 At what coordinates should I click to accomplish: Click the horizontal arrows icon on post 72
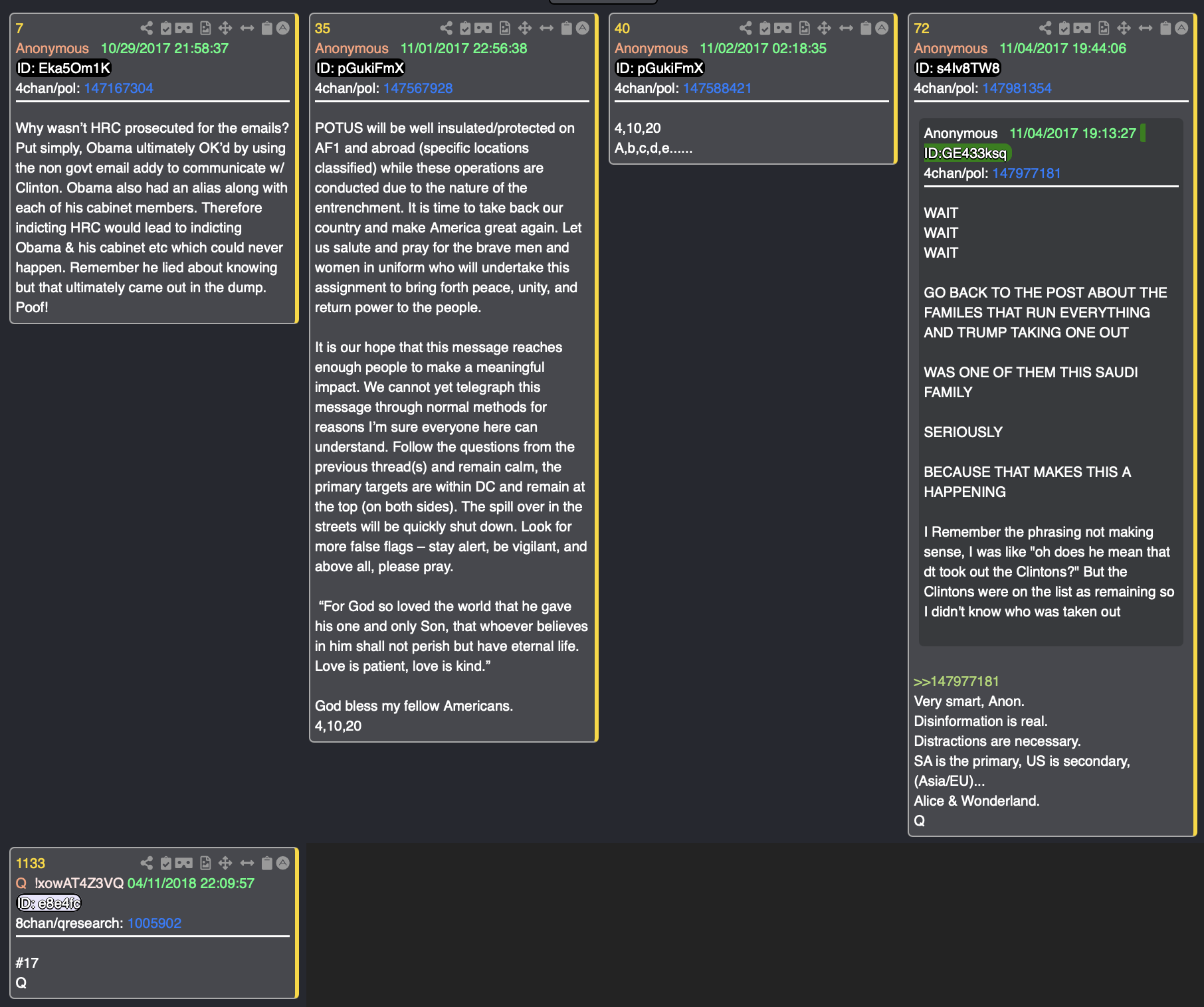point(1146,28)
